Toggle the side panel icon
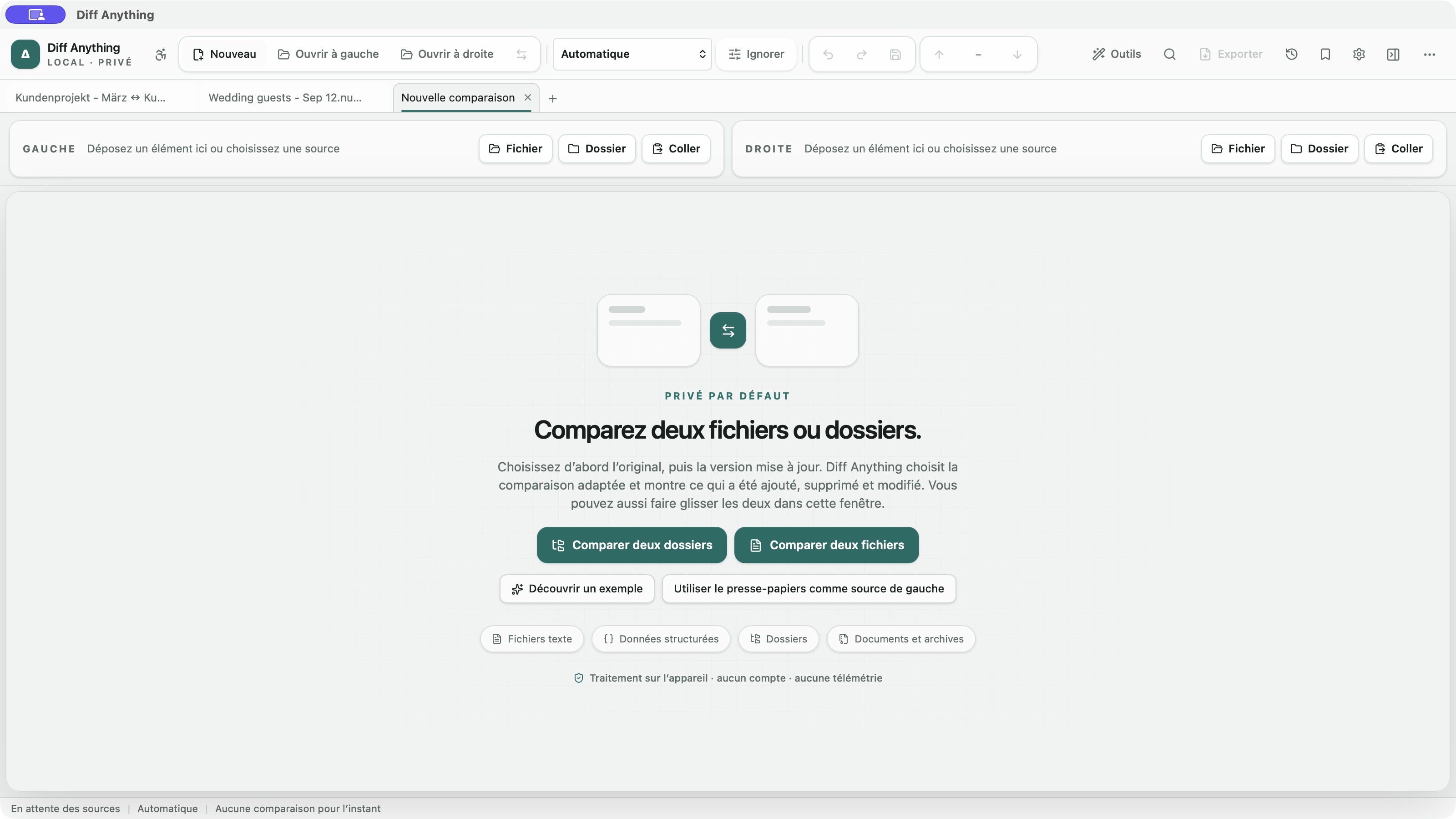The height and width of the screenshot is (819, 1456). [x=1393, y=54]
